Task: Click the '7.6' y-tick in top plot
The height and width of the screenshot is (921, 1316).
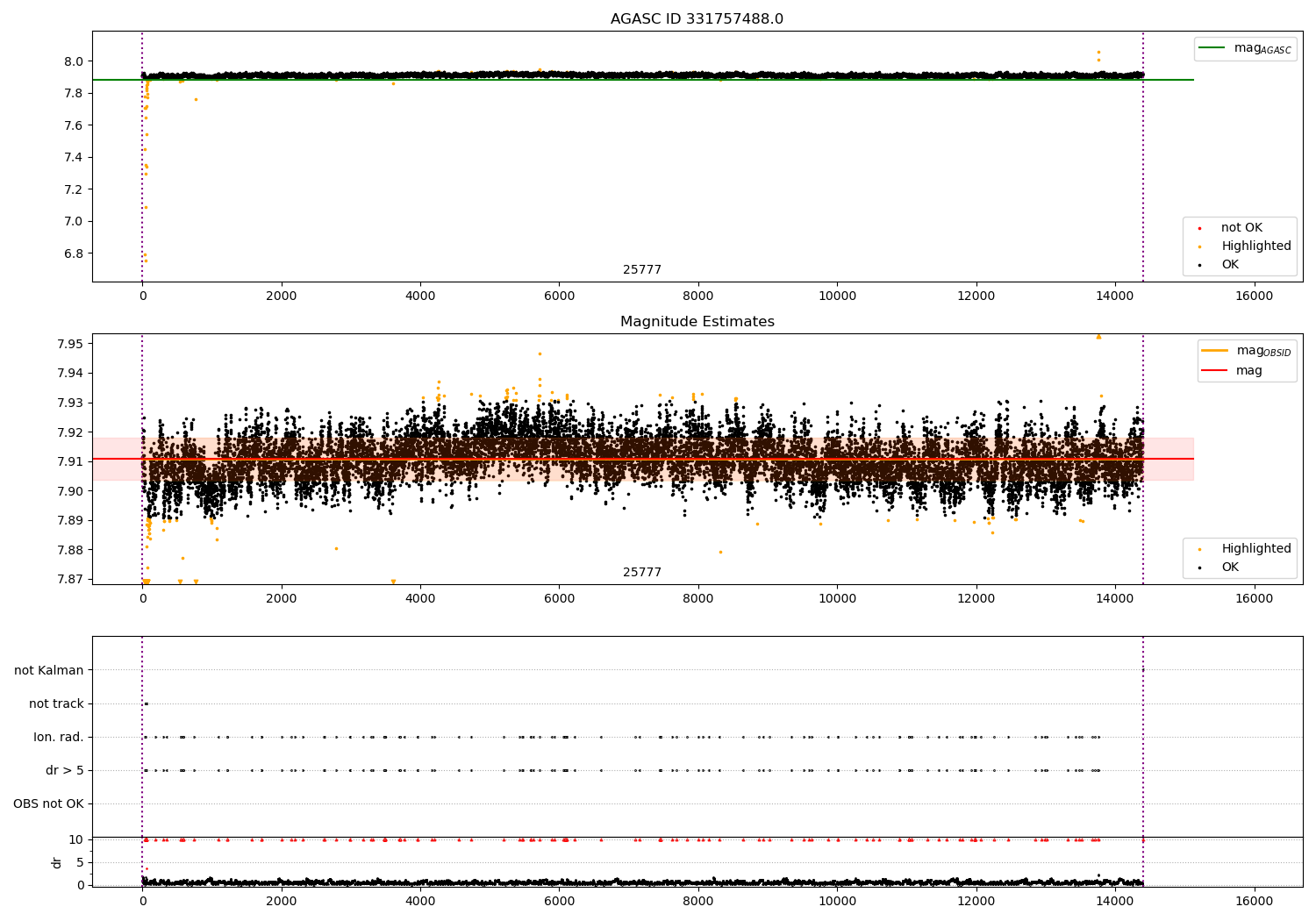Action: pos(73,126)
